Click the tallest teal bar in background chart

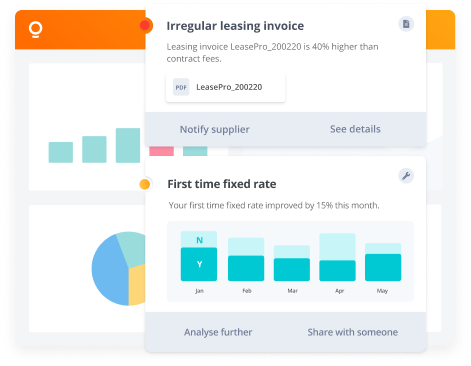[x=128, y=145]
